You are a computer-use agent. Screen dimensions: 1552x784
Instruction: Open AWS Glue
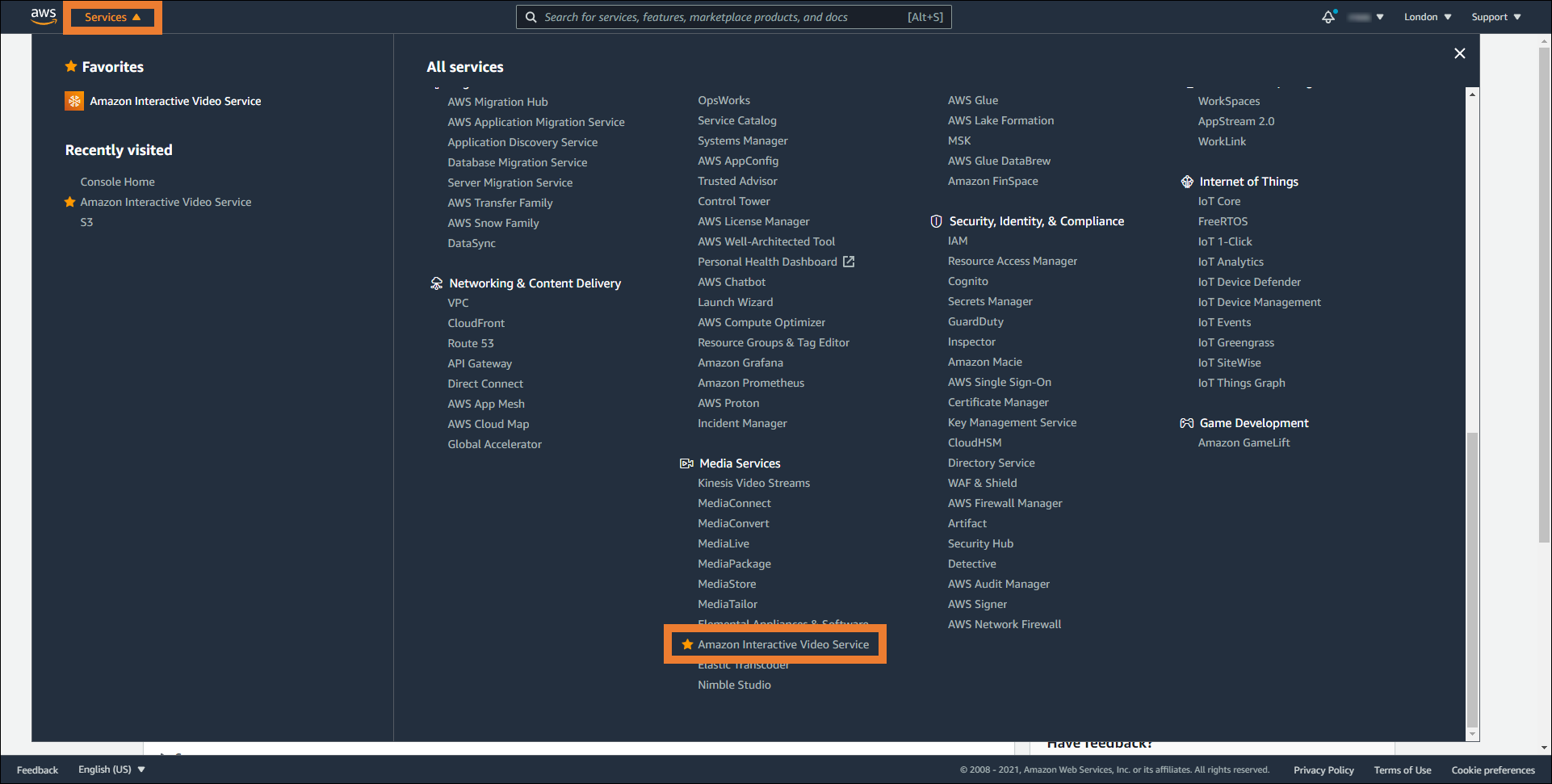tap(973, 100)
